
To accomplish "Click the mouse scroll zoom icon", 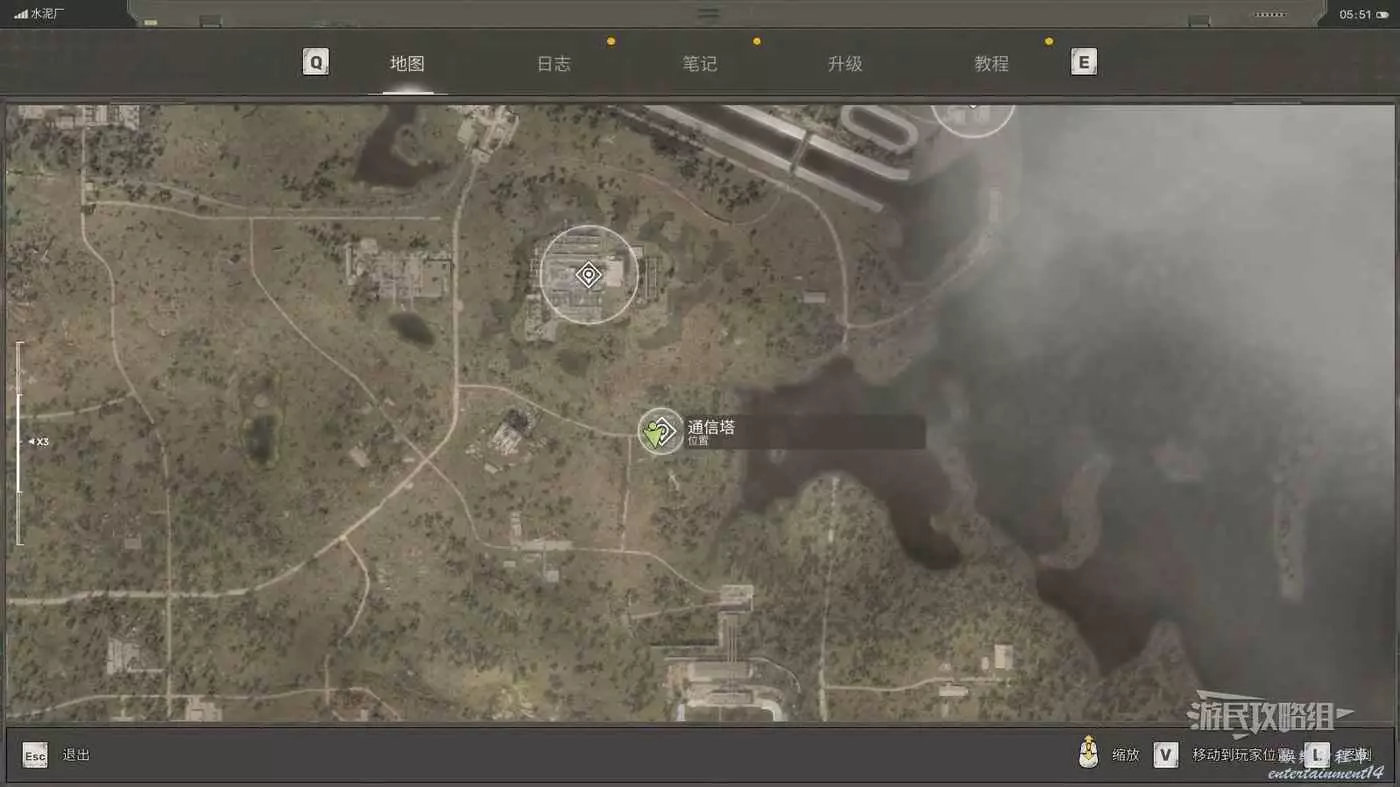I will point(1089,753).
